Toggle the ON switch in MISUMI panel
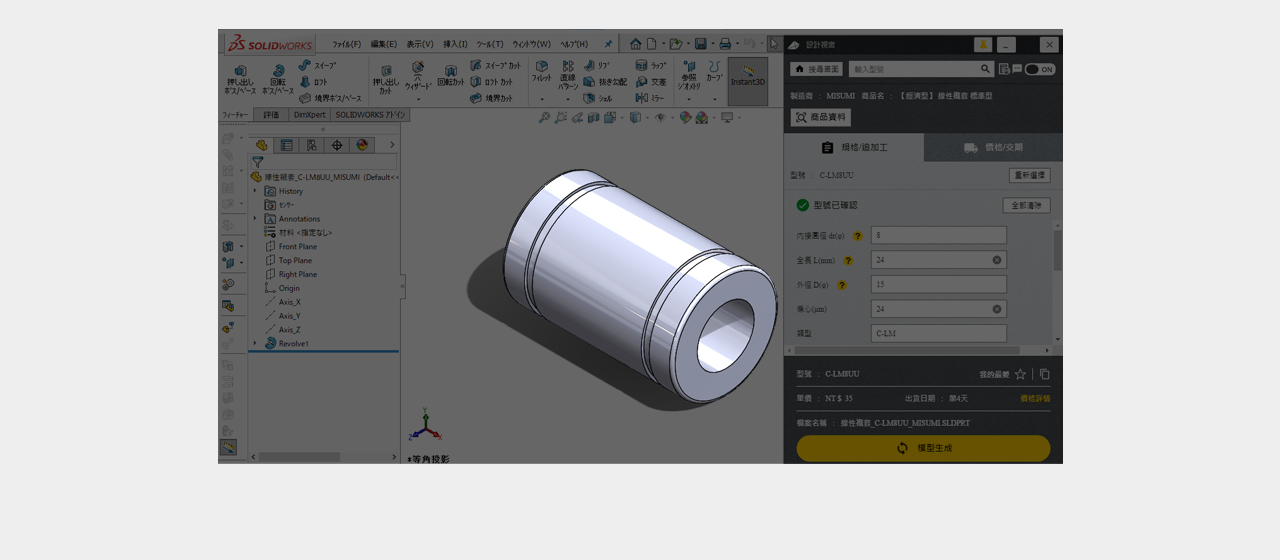Screen dimensions: 1280x560 click(x=1039, y=69)
